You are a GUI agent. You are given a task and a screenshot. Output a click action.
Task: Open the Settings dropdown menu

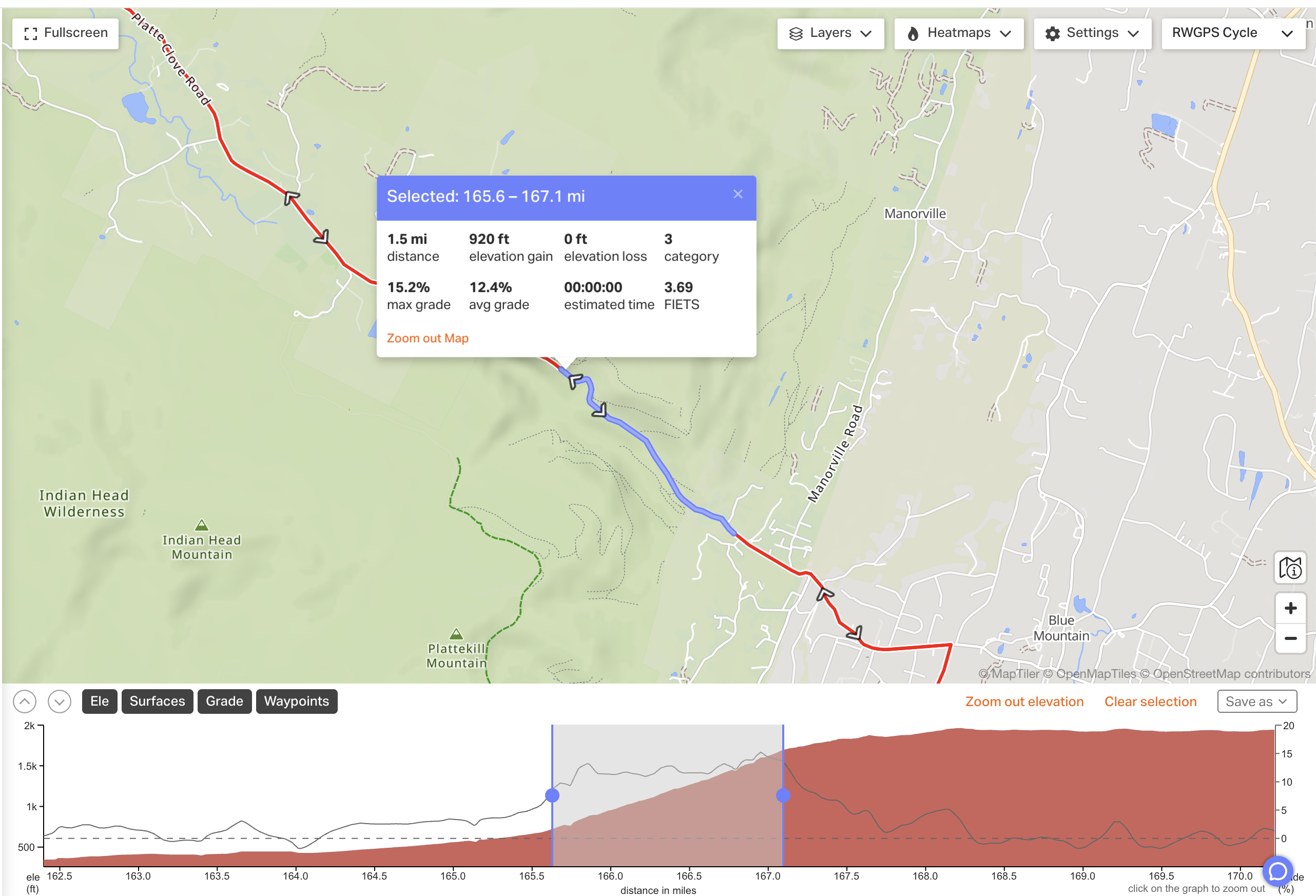tap(1092, 33)
